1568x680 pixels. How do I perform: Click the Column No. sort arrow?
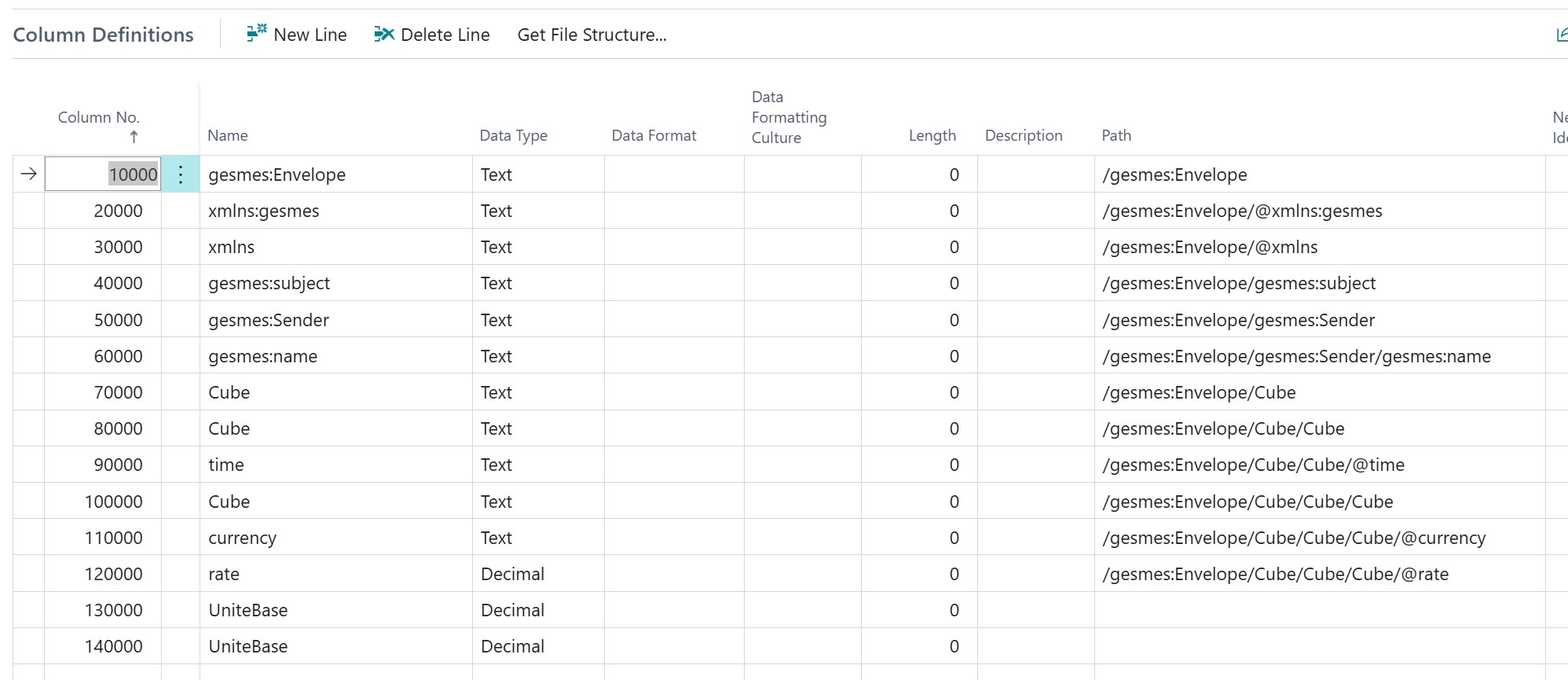(x=134, y=137)
